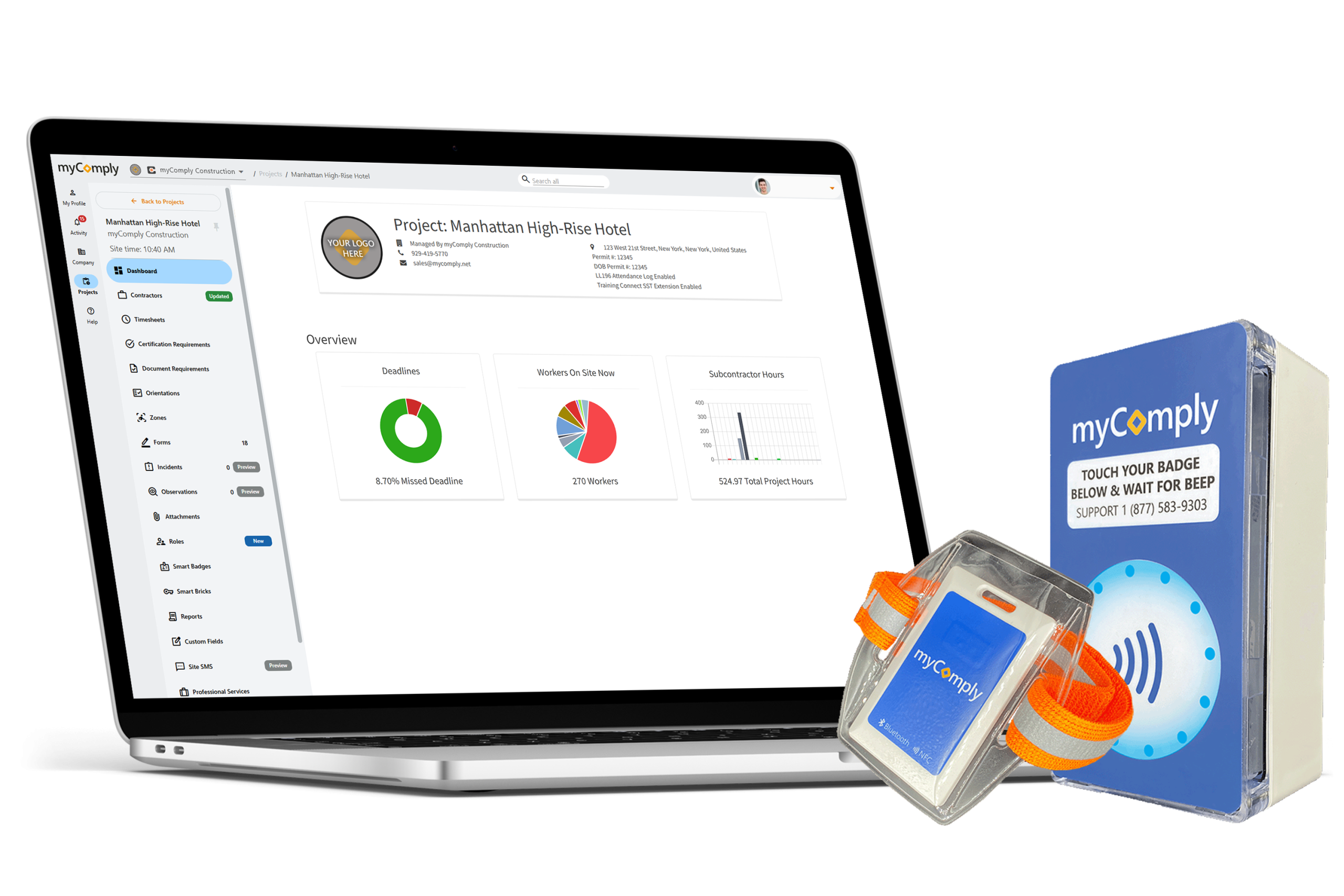Click the Smart Bricks sidebar icon
Viewport: 1344px width, 896px height.
[166, 590]
